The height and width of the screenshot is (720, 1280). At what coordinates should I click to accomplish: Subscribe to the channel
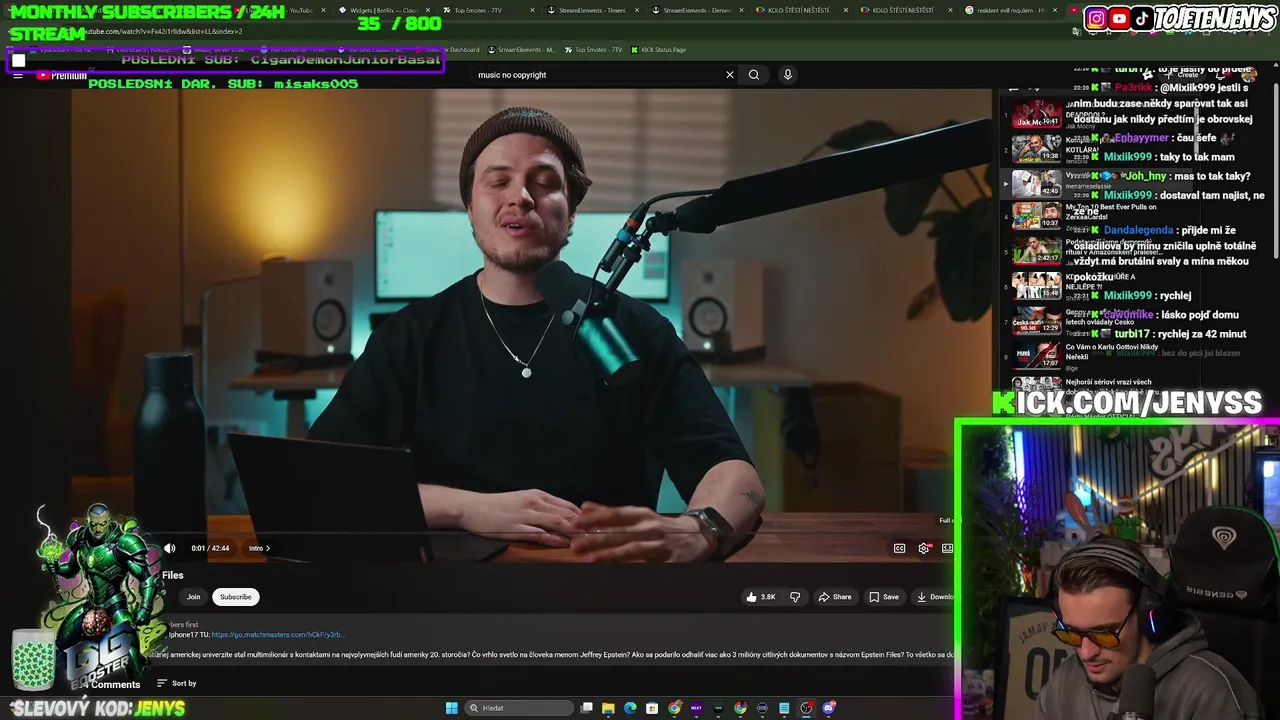tap(236, 597)
